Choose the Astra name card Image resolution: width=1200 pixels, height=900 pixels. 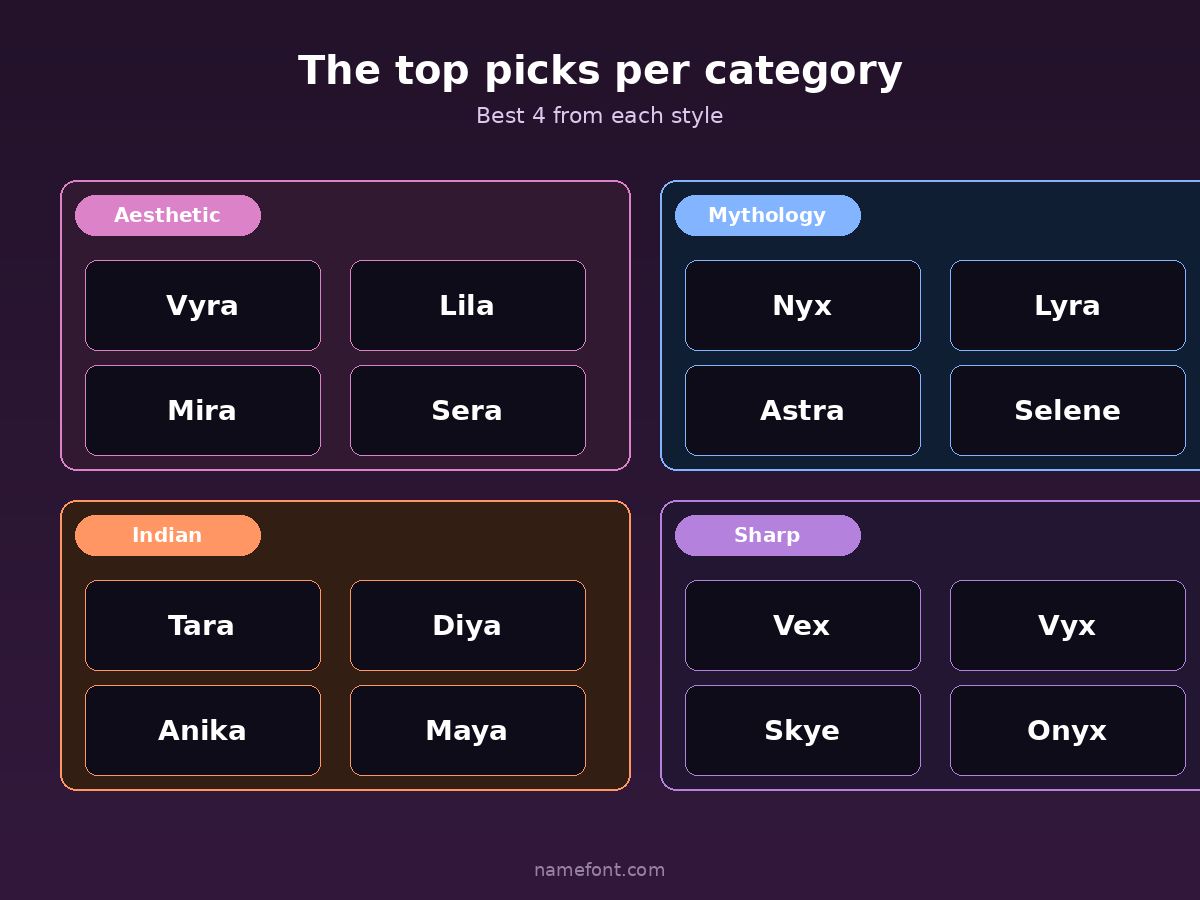(802, 411)
